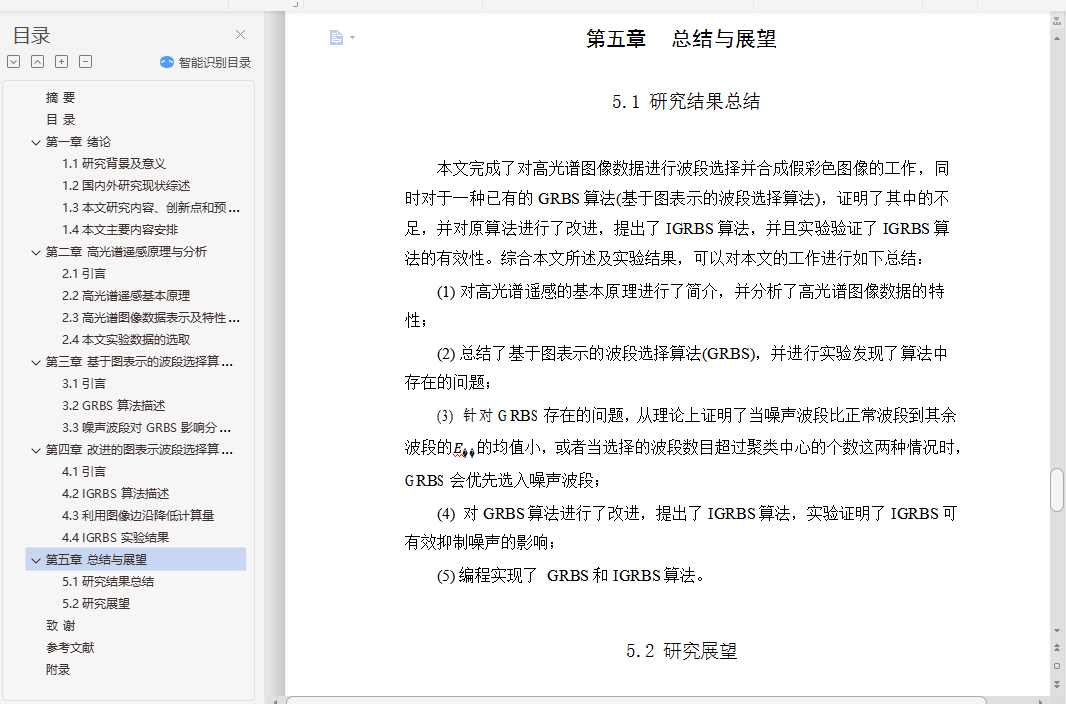Select 第一章 绪论 in the outline
1066x704 pixels.
pyautogui.click(x=78, y=142)
